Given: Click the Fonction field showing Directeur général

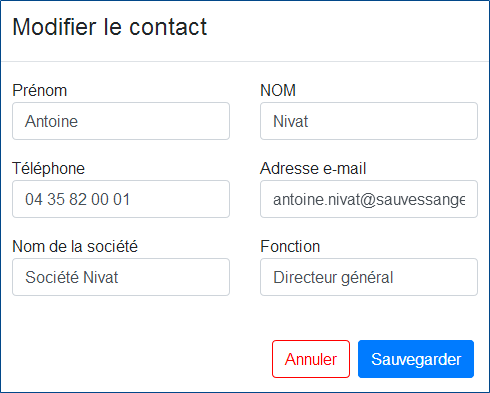Looking at the screenshot, I should 369,277.
